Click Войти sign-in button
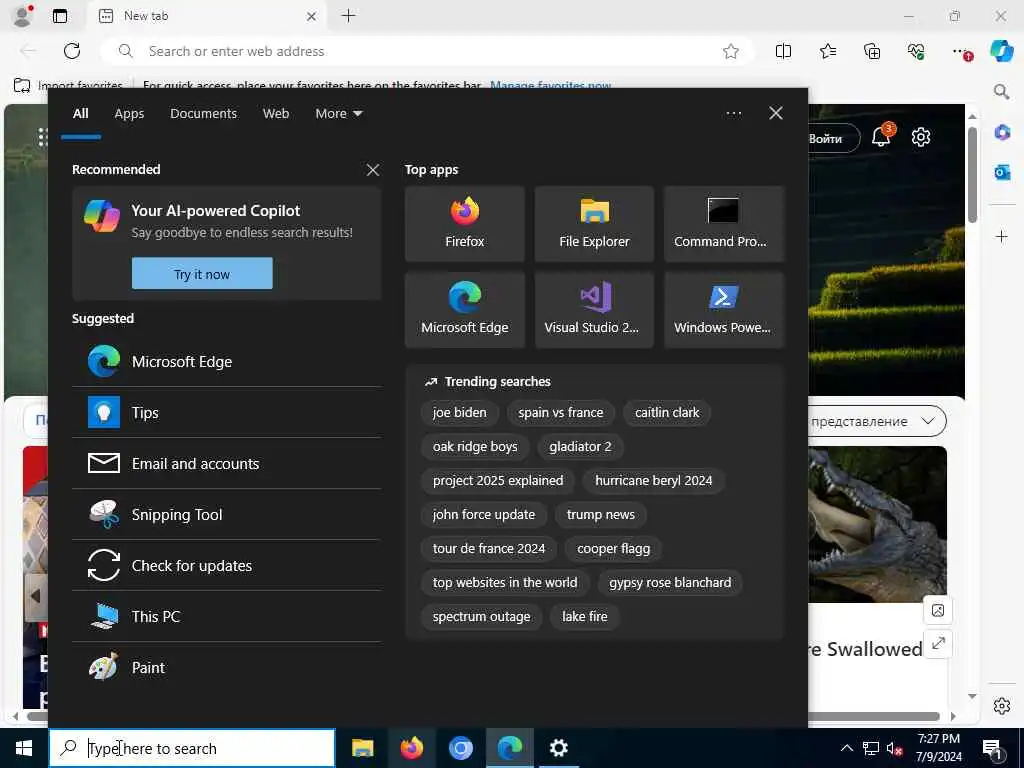 click(833, 138)
